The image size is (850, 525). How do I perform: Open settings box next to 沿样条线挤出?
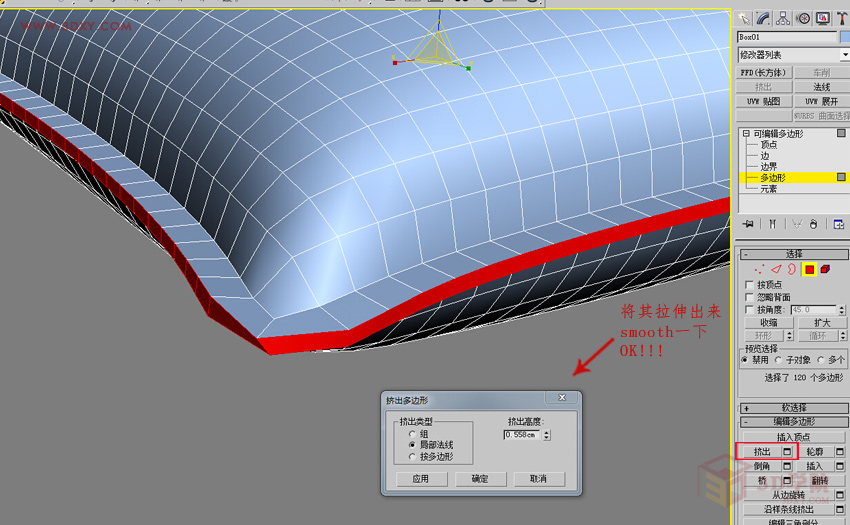pos(840,509)
